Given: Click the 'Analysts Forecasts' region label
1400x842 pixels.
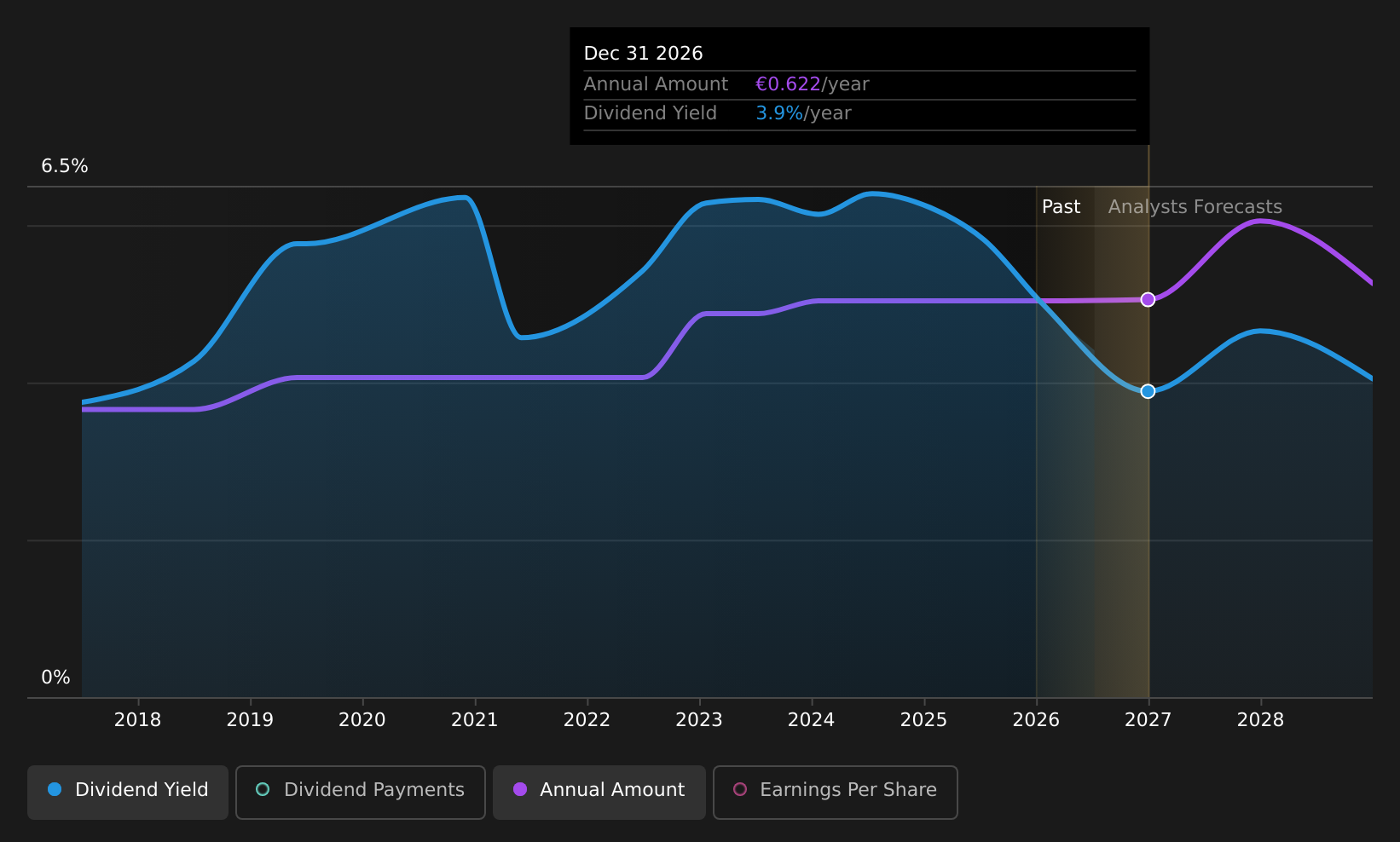Looking at the screenshot, I should pos(1195,207).
